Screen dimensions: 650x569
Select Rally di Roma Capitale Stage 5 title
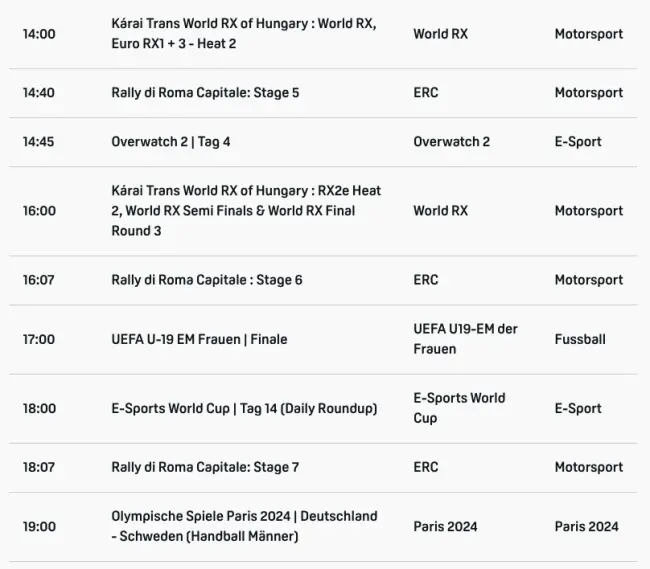click(205, 93)
